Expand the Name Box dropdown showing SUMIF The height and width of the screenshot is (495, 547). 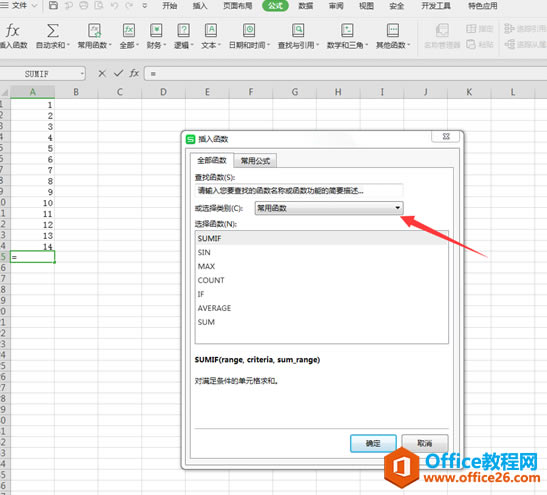82,74
